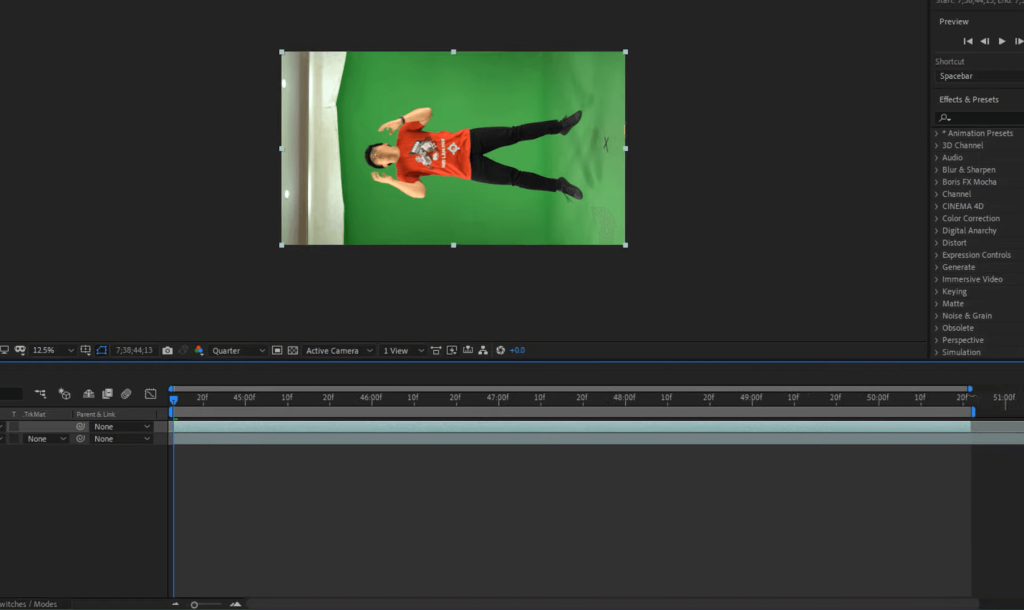1024x610 pixels.
Task: Take a snapshot of the composition view
Action: coord(167,350)
